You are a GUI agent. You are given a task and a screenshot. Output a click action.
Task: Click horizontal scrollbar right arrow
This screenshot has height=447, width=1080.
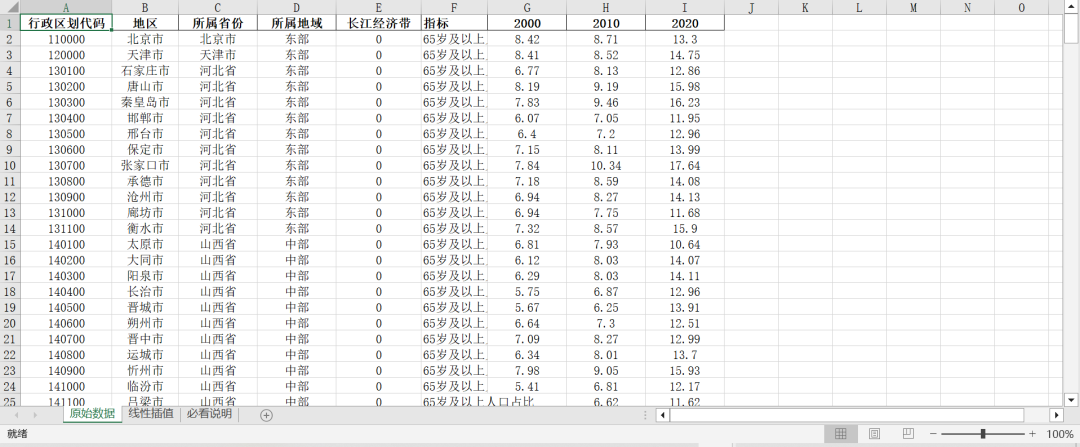coord(1056,415)
